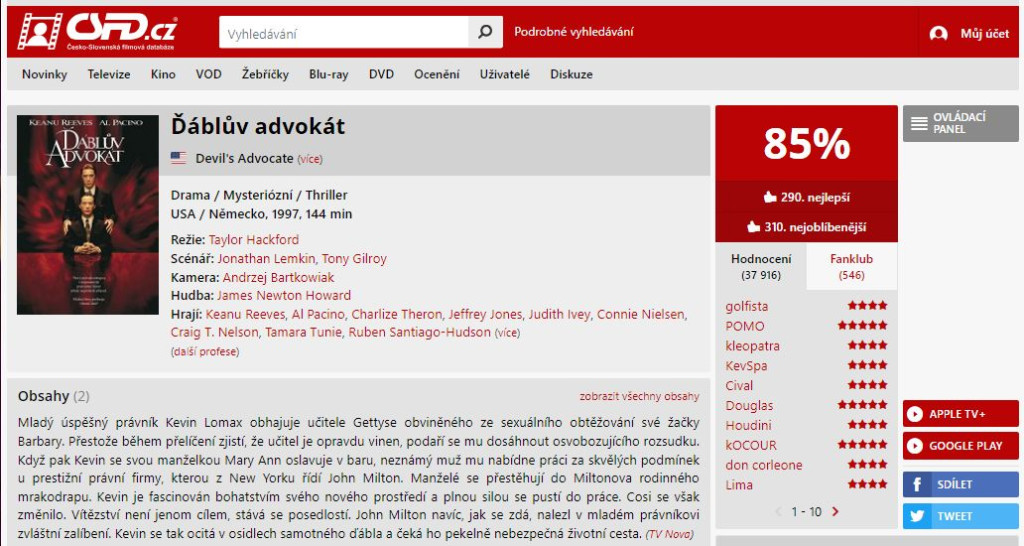The image size is (1024, 546).
Task: Open actor Keanu Reeves
Action: tap(246, 314)
